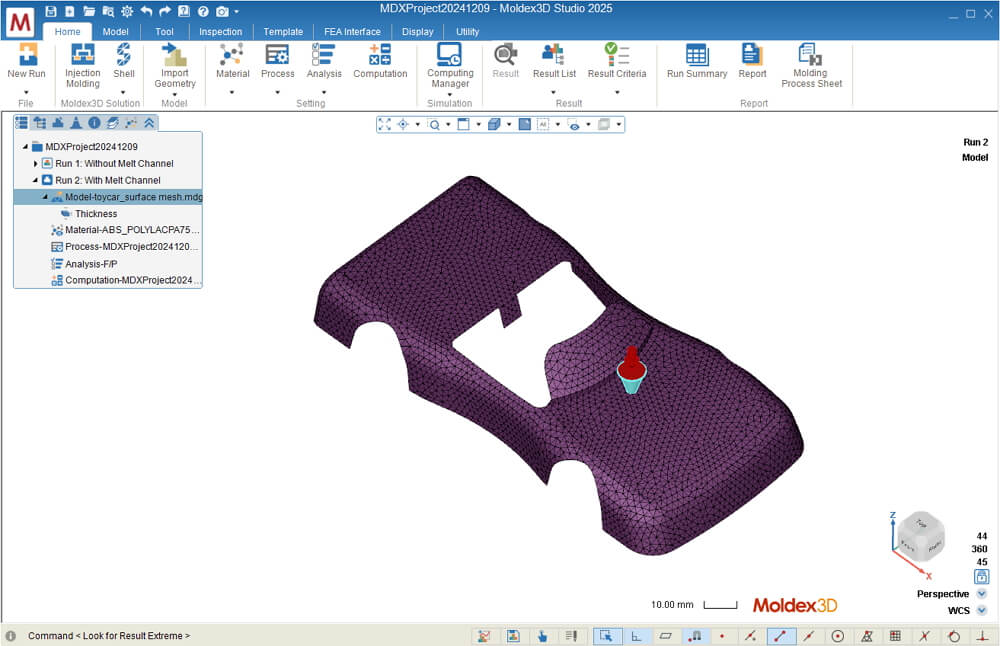Switch to the Template tab
Viewport: 1000px width, 646px height.
pyautogui.click(x=283, y=31)
